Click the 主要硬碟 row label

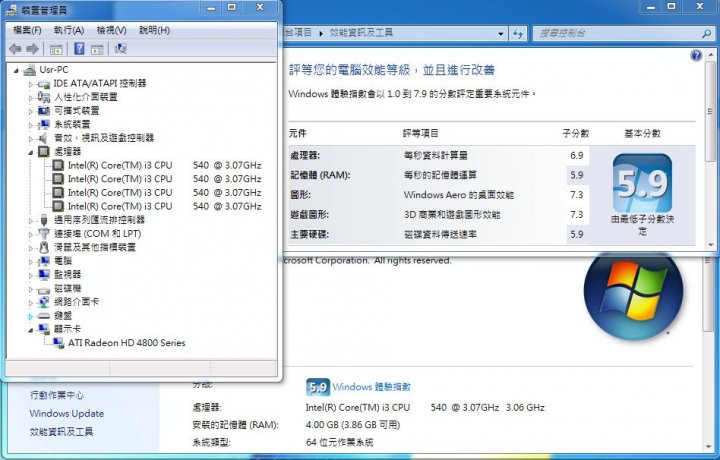(309, 234)
